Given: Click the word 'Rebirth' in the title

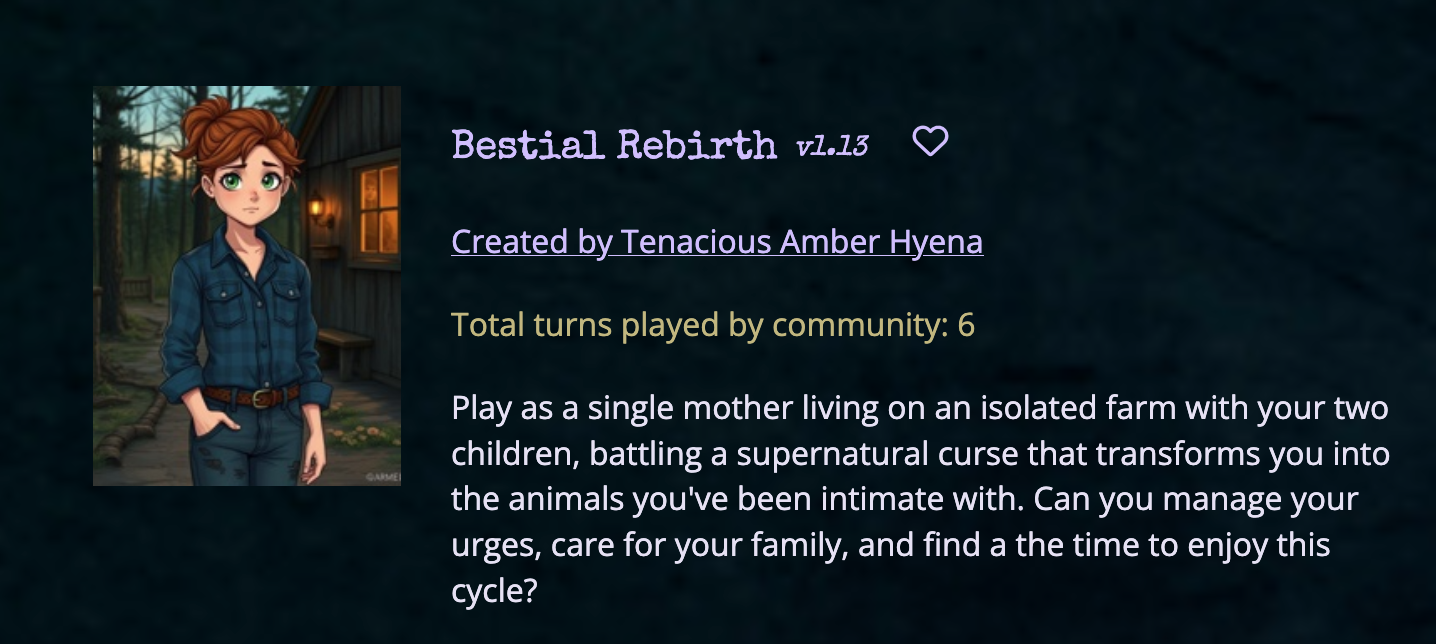Looking at the screenshot, I should pyautogui.click(x=696, y=145).
